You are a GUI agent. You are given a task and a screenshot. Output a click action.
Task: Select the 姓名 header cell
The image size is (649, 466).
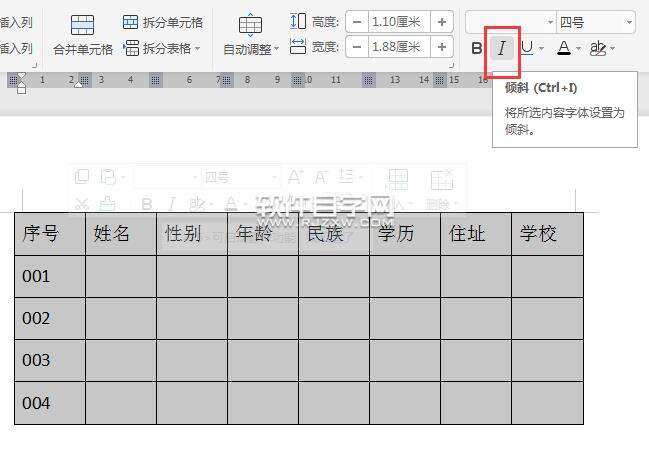[x=121, y=234]
